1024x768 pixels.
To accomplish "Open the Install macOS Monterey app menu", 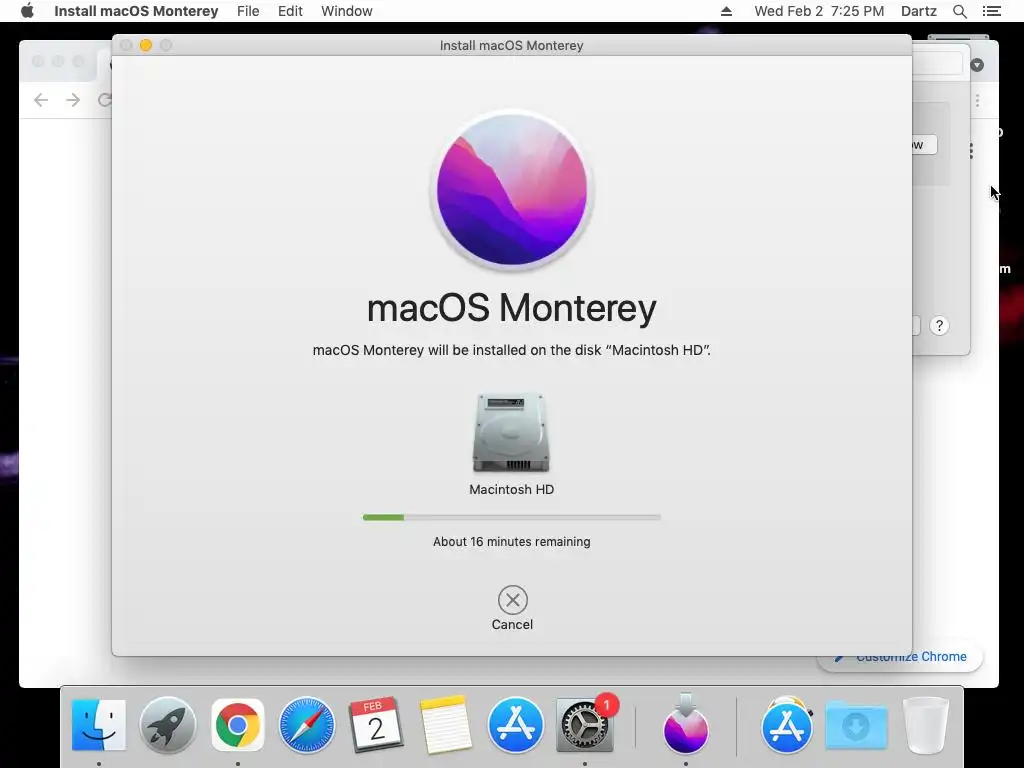I will [136, 11].
